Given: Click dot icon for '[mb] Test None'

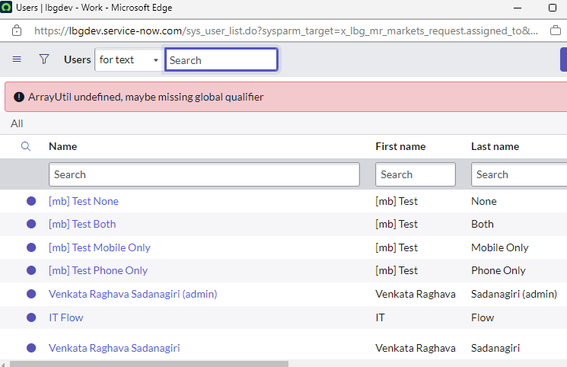Looking at the screenshot, I should point(31,201).
